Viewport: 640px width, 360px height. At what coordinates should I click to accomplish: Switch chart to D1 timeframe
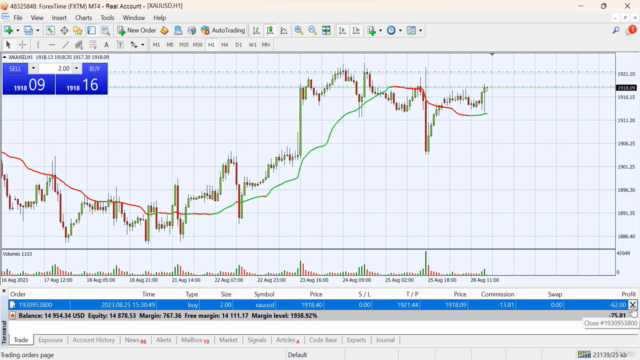pos(238,44)
